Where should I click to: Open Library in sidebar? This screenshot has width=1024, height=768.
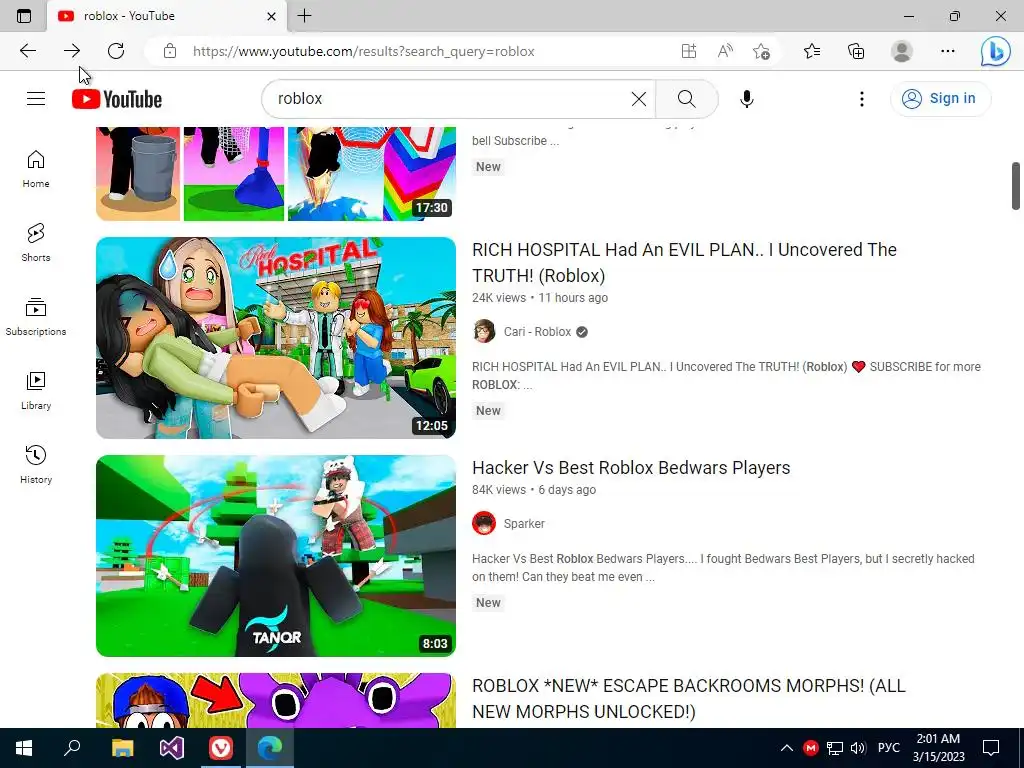click(x=36, y=391)
